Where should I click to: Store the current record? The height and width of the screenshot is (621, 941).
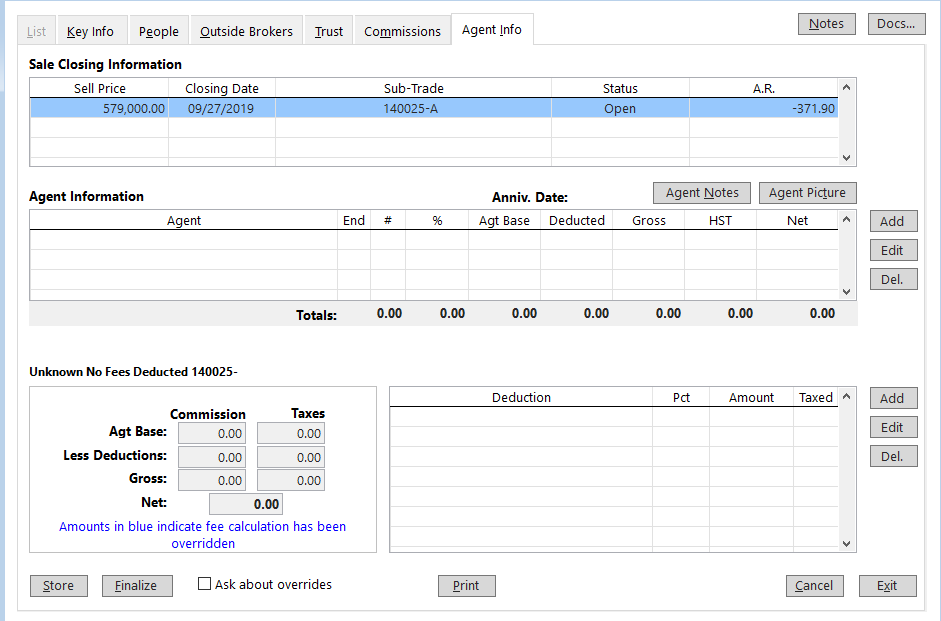pos(58,585)
